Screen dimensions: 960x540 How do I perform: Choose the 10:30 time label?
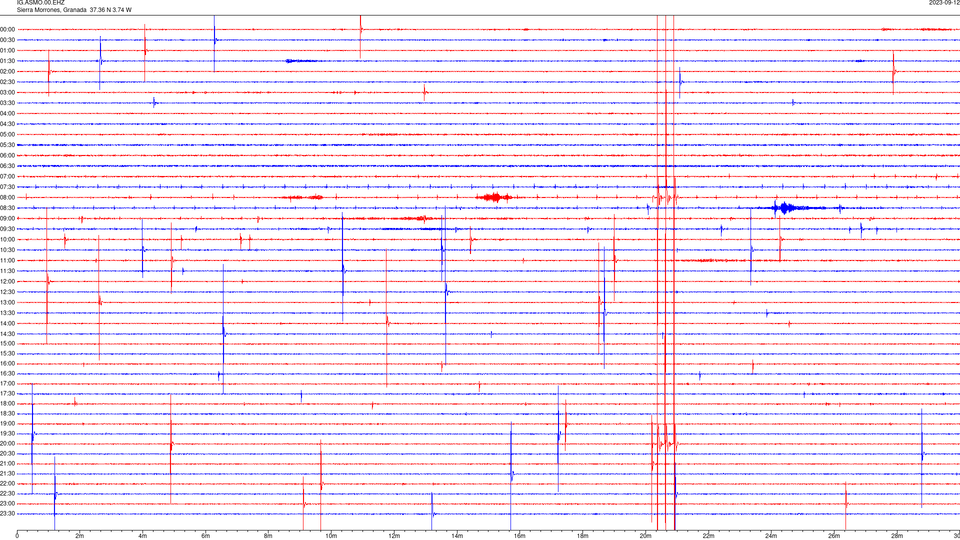click(x=8, y=250)
